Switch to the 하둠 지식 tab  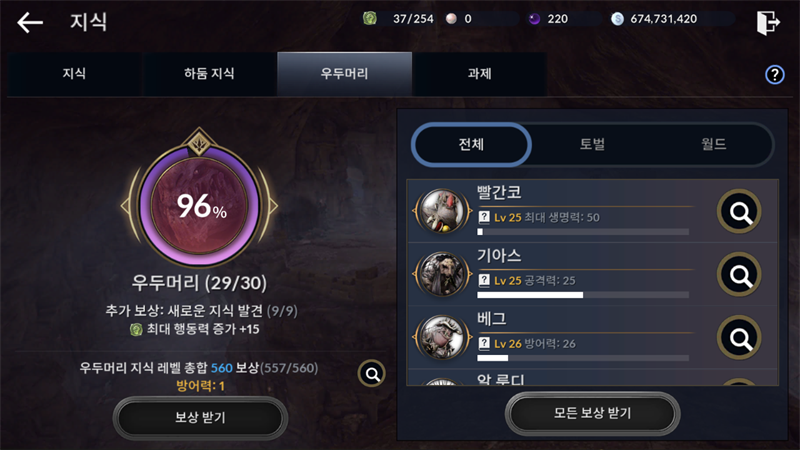coord(209,74)
